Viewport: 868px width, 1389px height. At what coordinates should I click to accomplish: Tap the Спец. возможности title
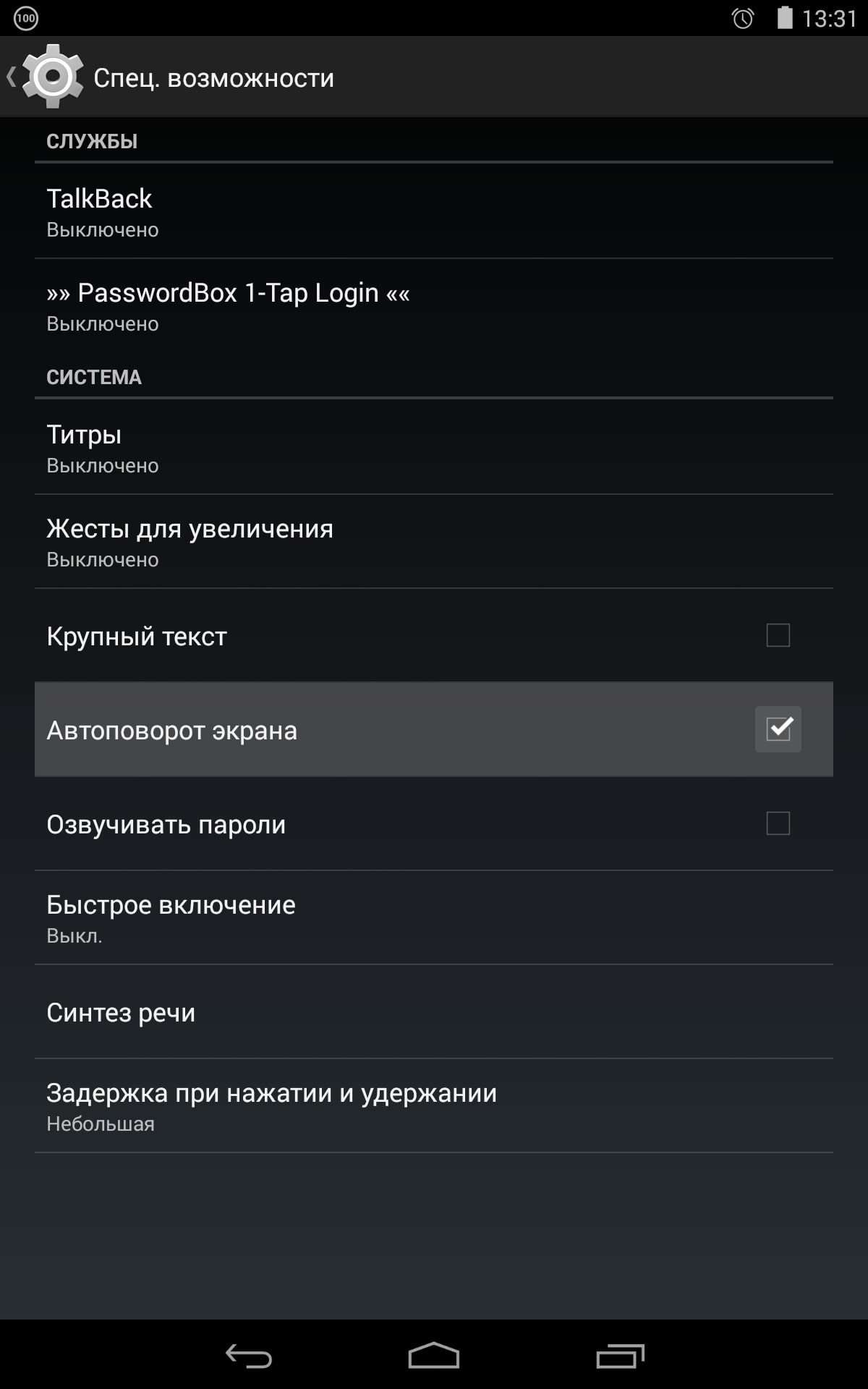(214, 78)
